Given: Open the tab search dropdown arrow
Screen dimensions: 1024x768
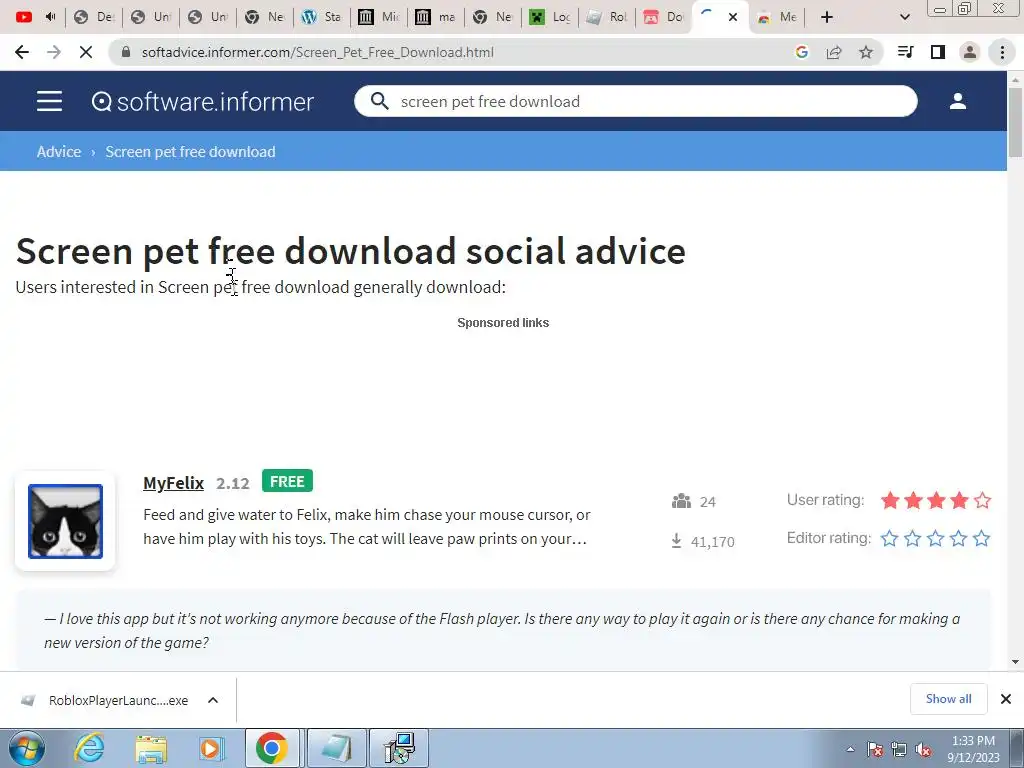Looking at the screenshot, I should click(904, 17).
